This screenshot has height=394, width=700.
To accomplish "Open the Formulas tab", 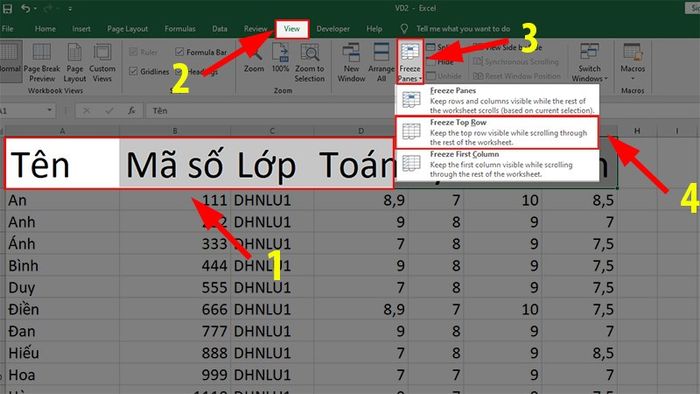I will [180, 29].
